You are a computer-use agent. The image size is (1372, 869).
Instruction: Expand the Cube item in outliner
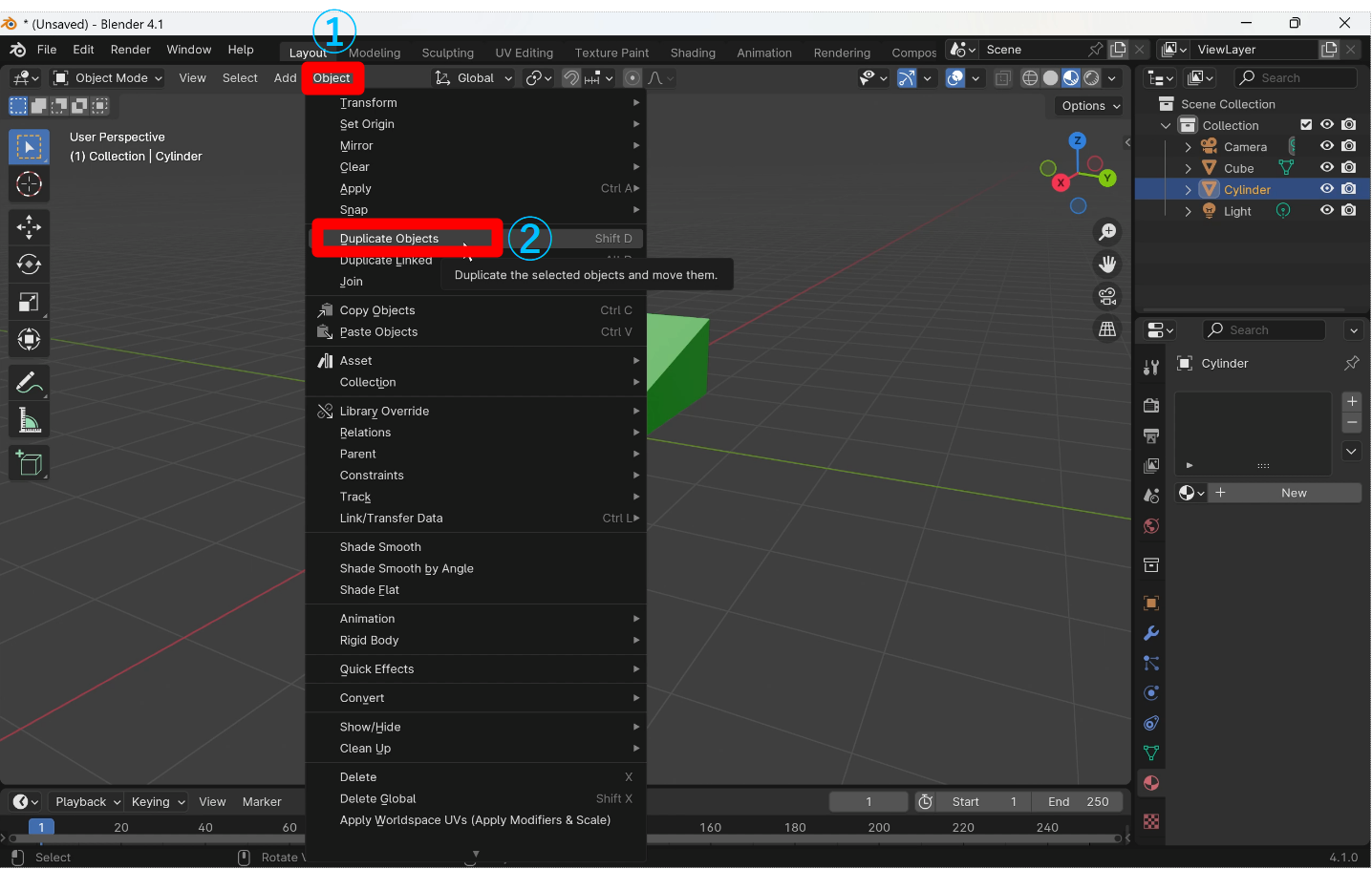click(x=1188, y=168)
